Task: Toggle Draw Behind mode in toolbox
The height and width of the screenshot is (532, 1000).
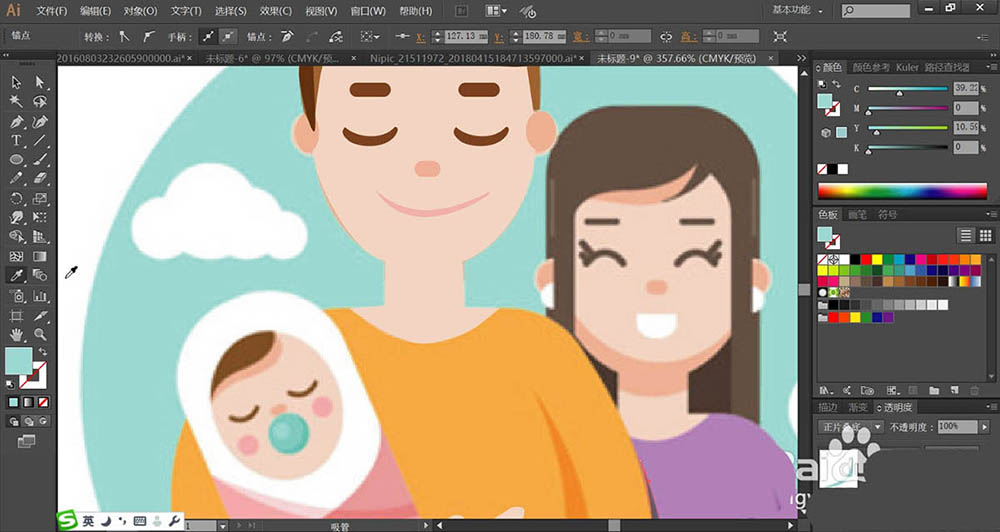Action: pyautogui.click(x=29, y=421)
